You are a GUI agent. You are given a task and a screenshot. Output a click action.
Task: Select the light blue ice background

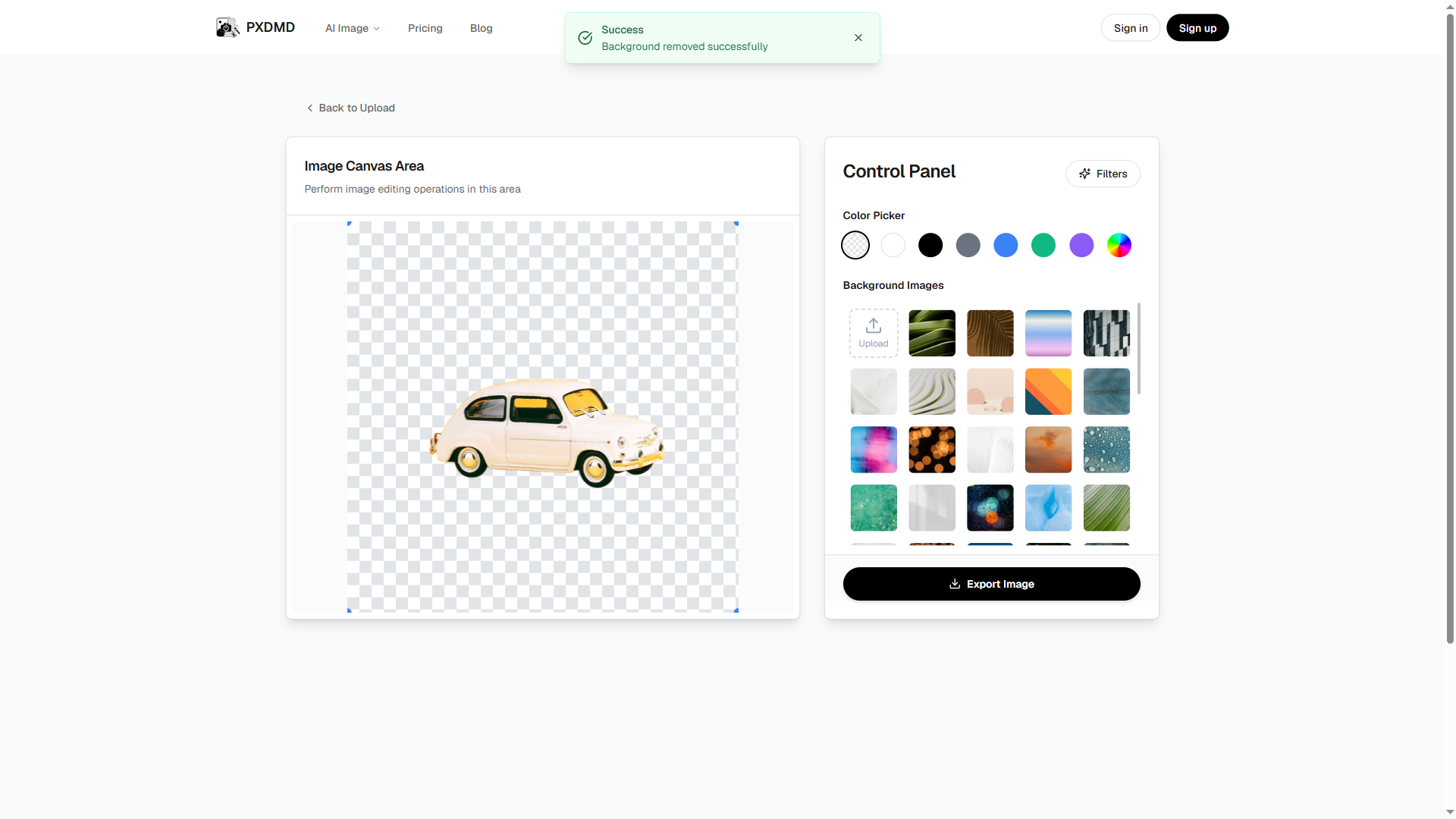pos(1049,508)
